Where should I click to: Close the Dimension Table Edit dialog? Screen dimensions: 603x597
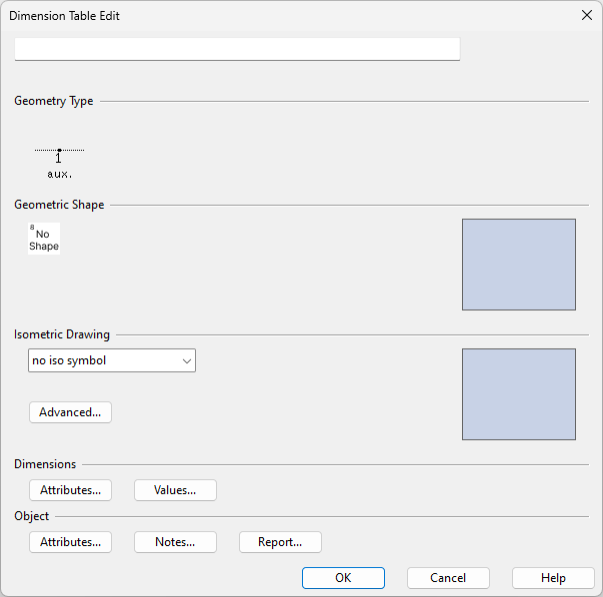[x=586, y=16]
